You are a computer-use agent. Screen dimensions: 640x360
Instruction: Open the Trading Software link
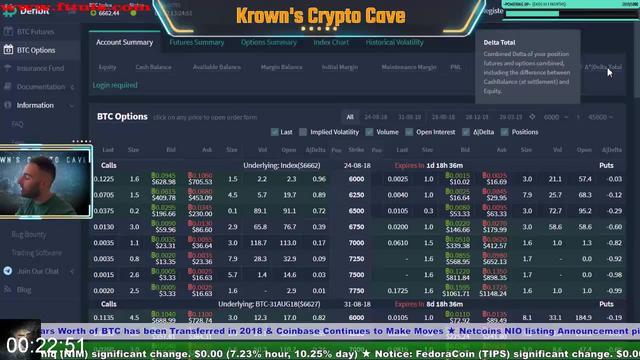pos(37,253)
